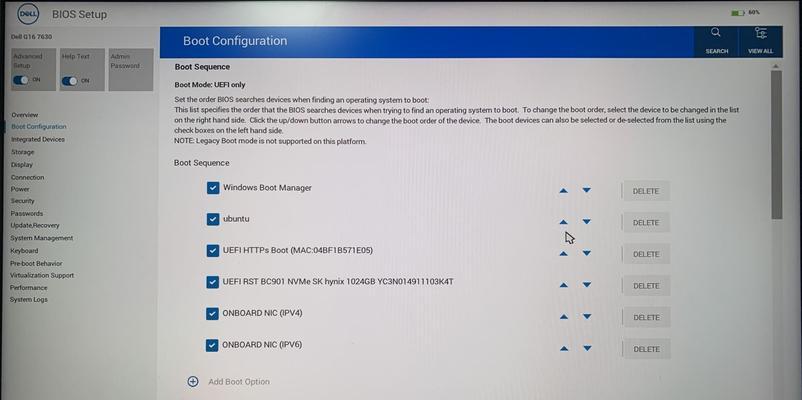Move UEFI RST BC901 NVMe entry down
802x400 pixels.
[587, 285]
